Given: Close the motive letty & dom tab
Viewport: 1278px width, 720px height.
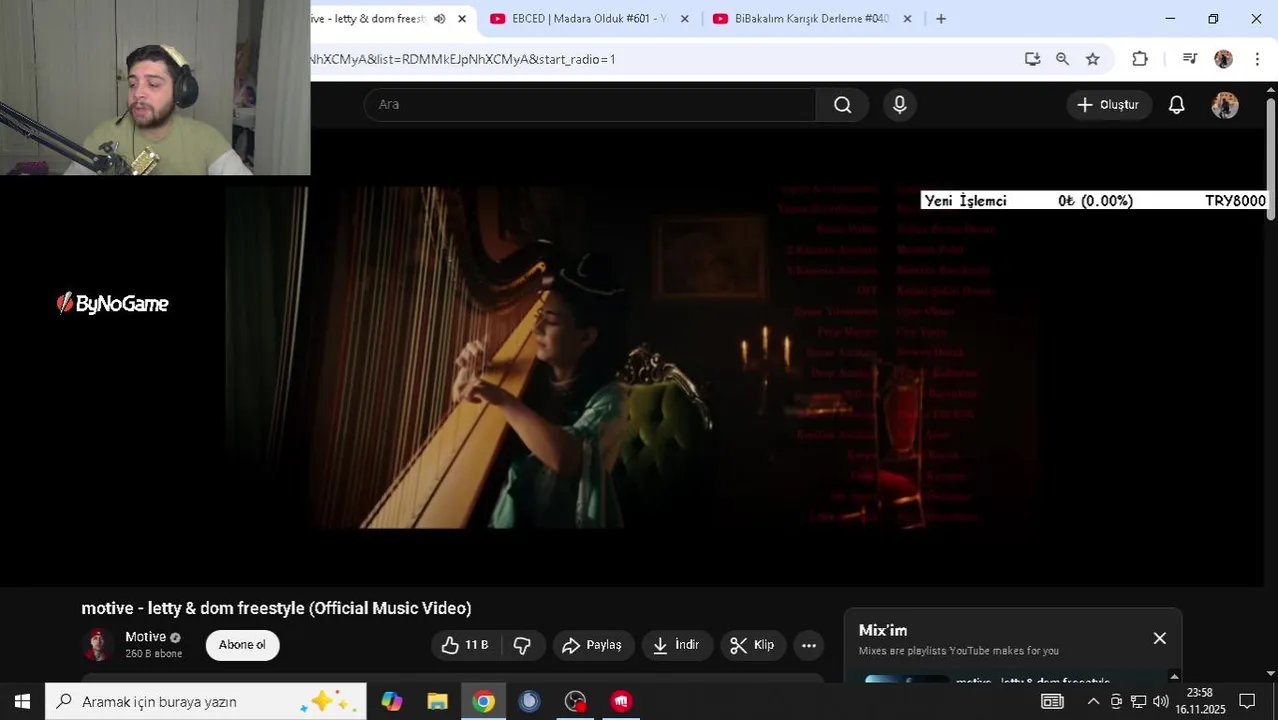Looking at the screenshot, I should pyautogui.click(x=462, y=19).
